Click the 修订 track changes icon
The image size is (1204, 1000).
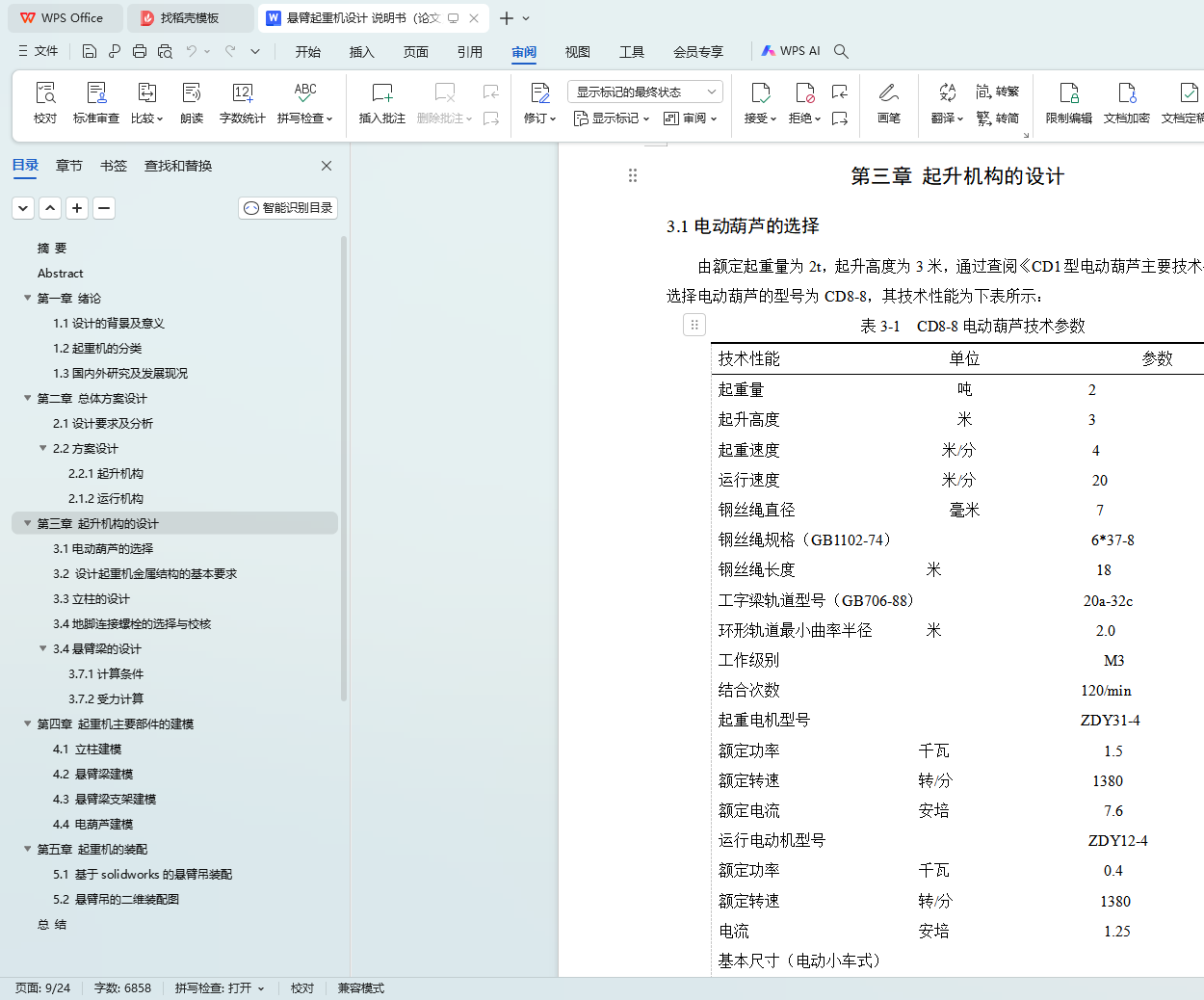540,102
